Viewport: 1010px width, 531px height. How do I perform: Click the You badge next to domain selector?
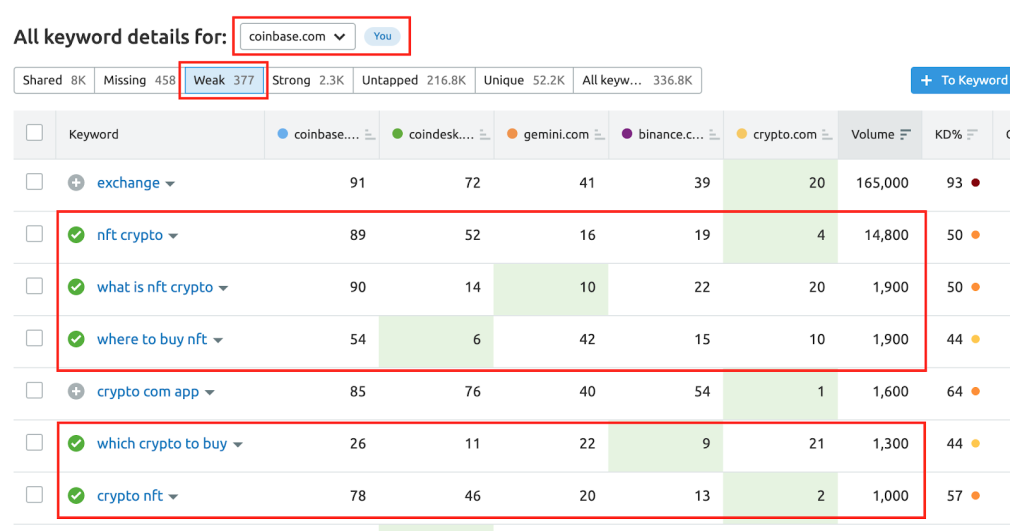pos(382,36)
